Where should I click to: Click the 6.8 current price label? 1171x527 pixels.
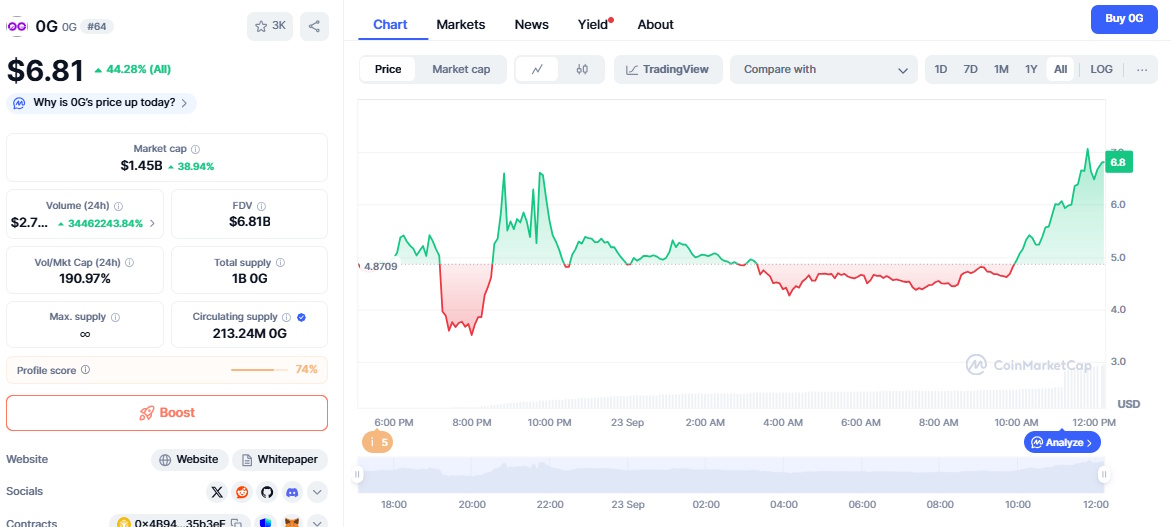click(1118, 162)
